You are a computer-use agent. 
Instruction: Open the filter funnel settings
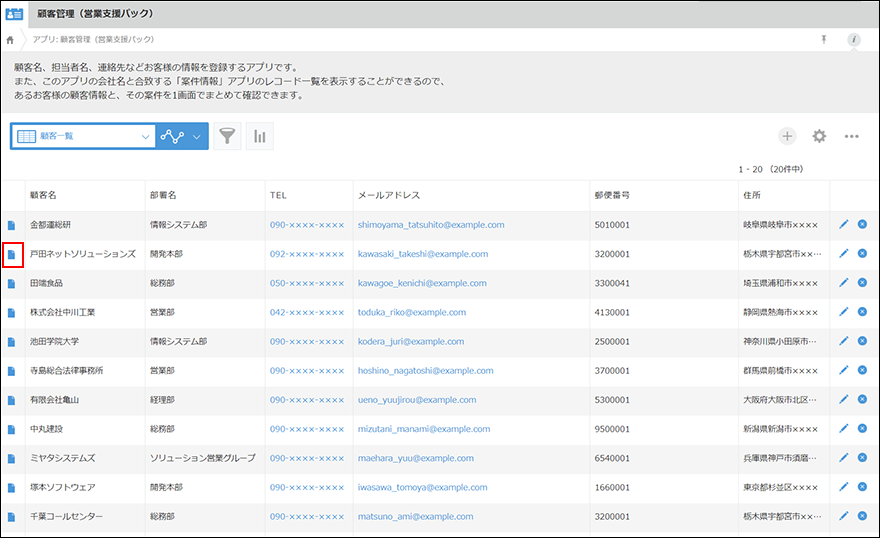[x=227, y=136]
